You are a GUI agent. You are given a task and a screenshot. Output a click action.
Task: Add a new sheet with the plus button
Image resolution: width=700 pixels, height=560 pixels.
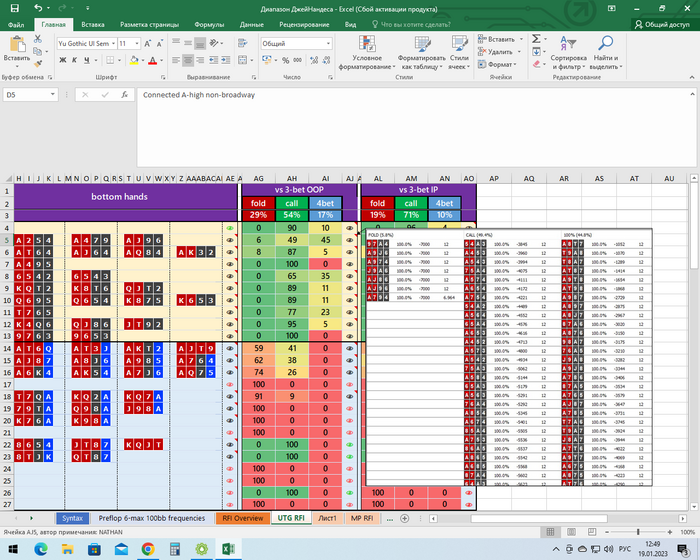tap(404, 518)
